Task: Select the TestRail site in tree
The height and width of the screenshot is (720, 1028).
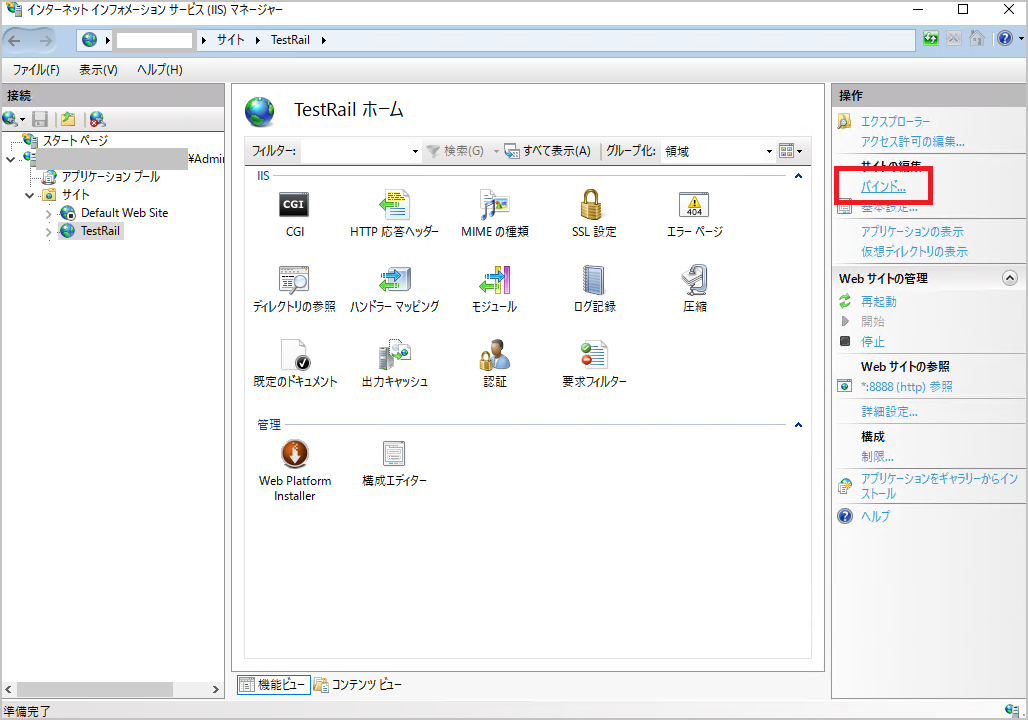Action: [x=100, y=231]
